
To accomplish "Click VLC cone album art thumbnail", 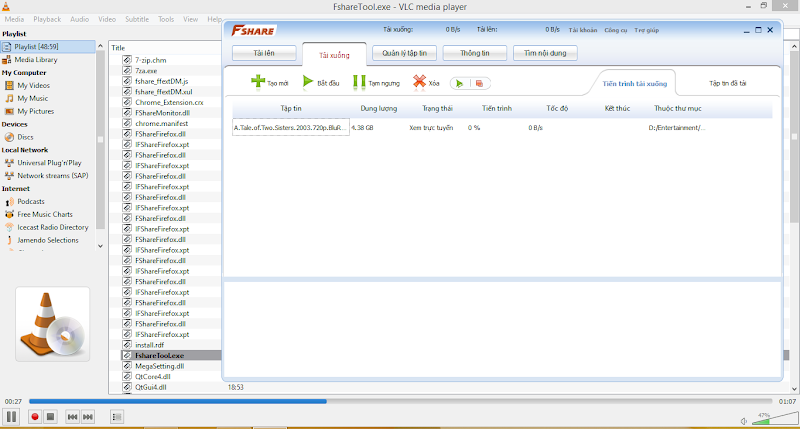I will (x=53, y=324).
